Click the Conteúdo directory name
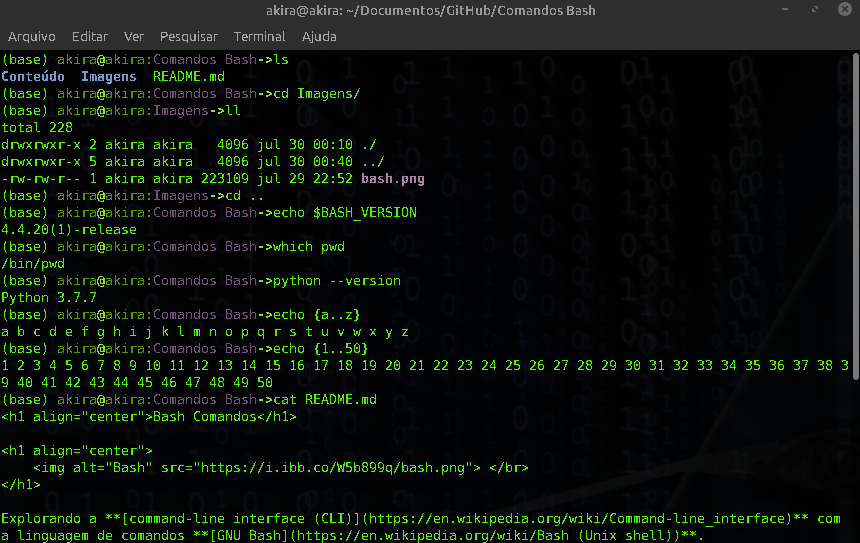860x543 pixels. [33, 76]
